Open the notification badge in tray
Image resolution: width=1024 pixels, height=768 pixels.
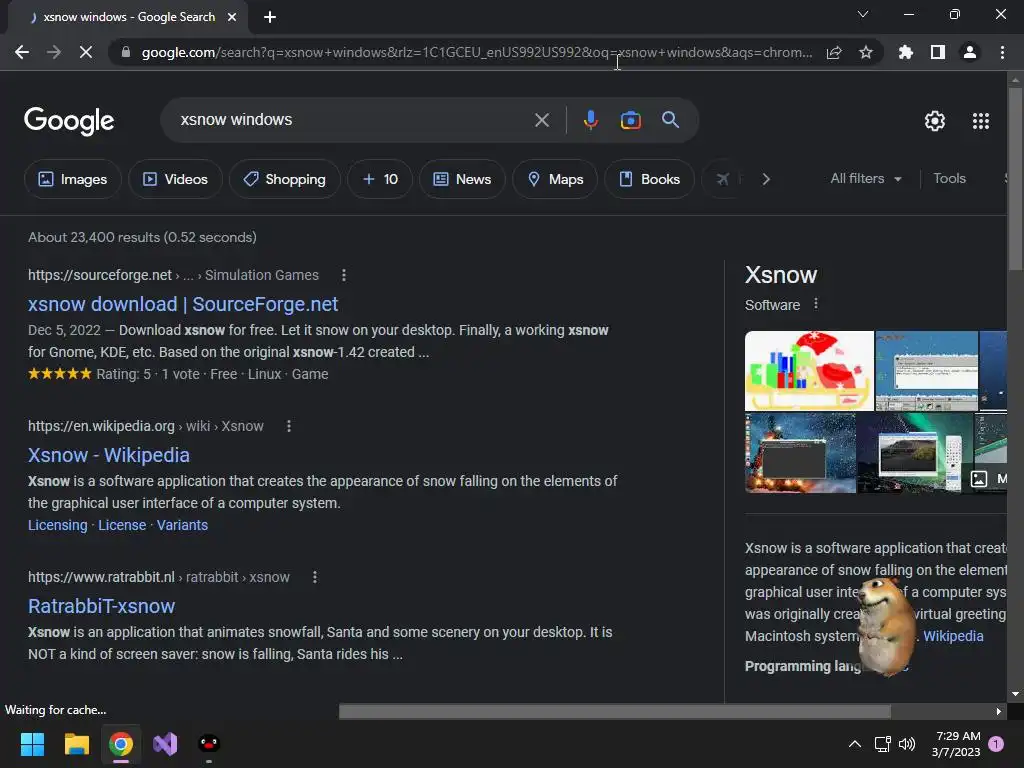click(996, 744)
